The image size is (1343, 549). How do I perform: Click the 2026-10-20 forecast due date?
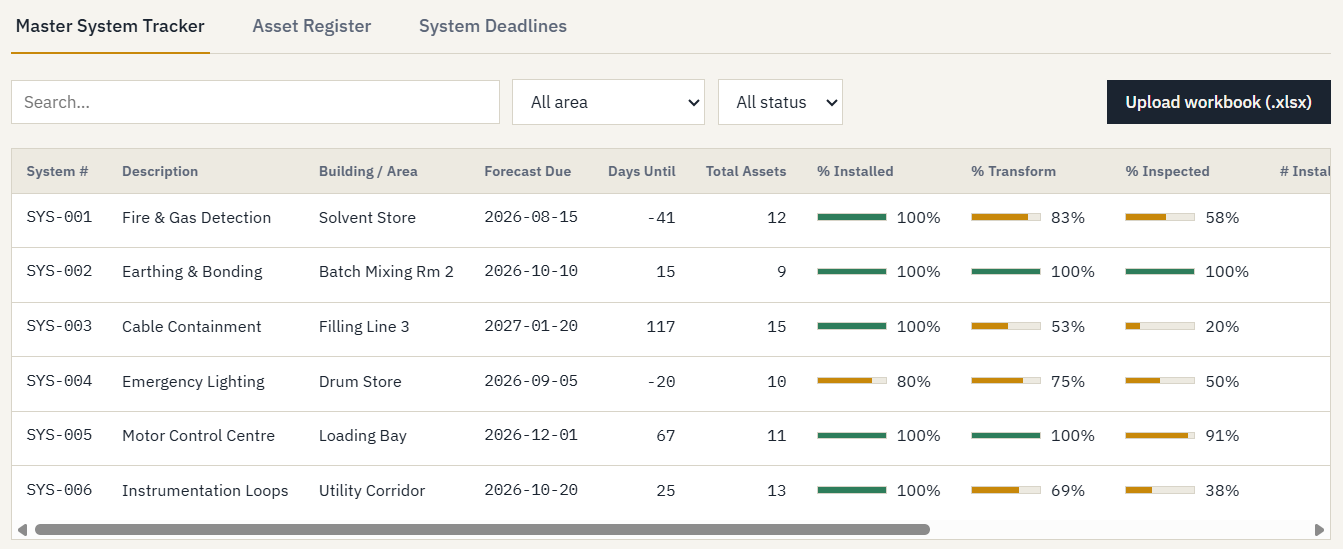(x=531, y=490)
